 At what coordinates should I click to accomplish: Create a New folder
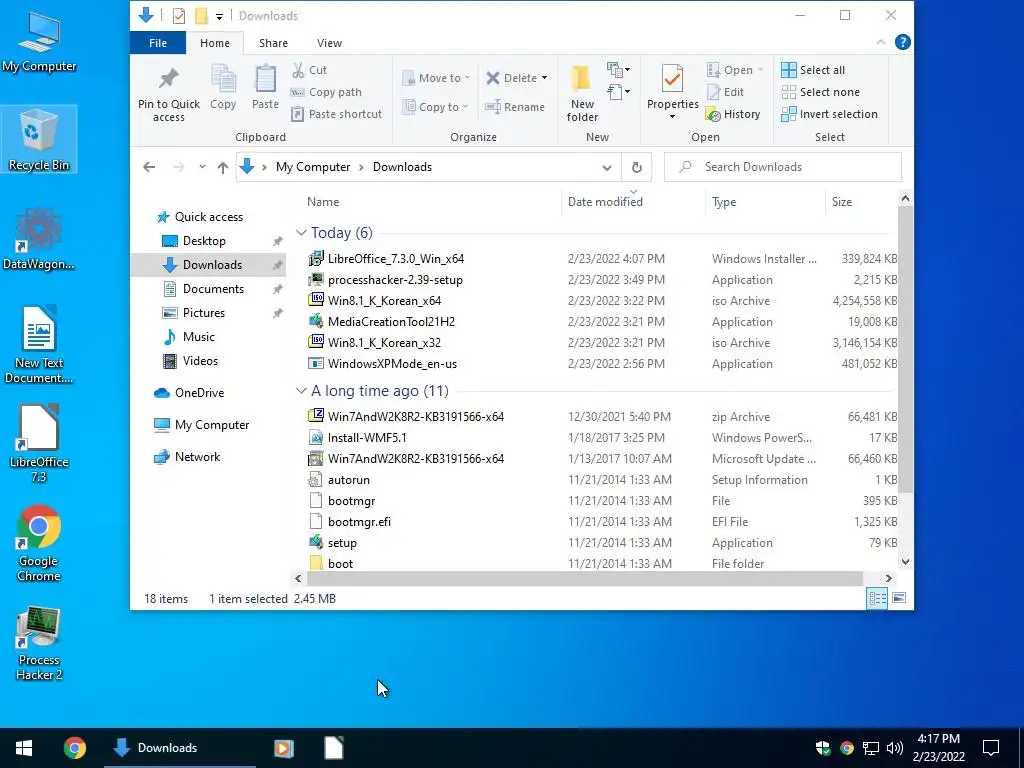tap(582, 93)
